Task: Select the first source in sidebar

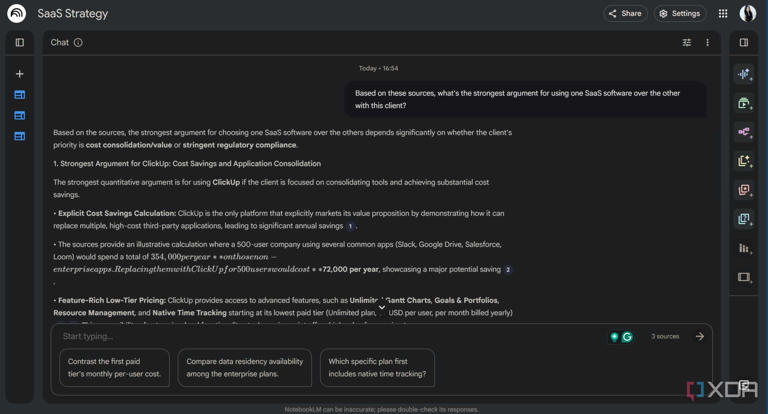Action: point(20,95)
